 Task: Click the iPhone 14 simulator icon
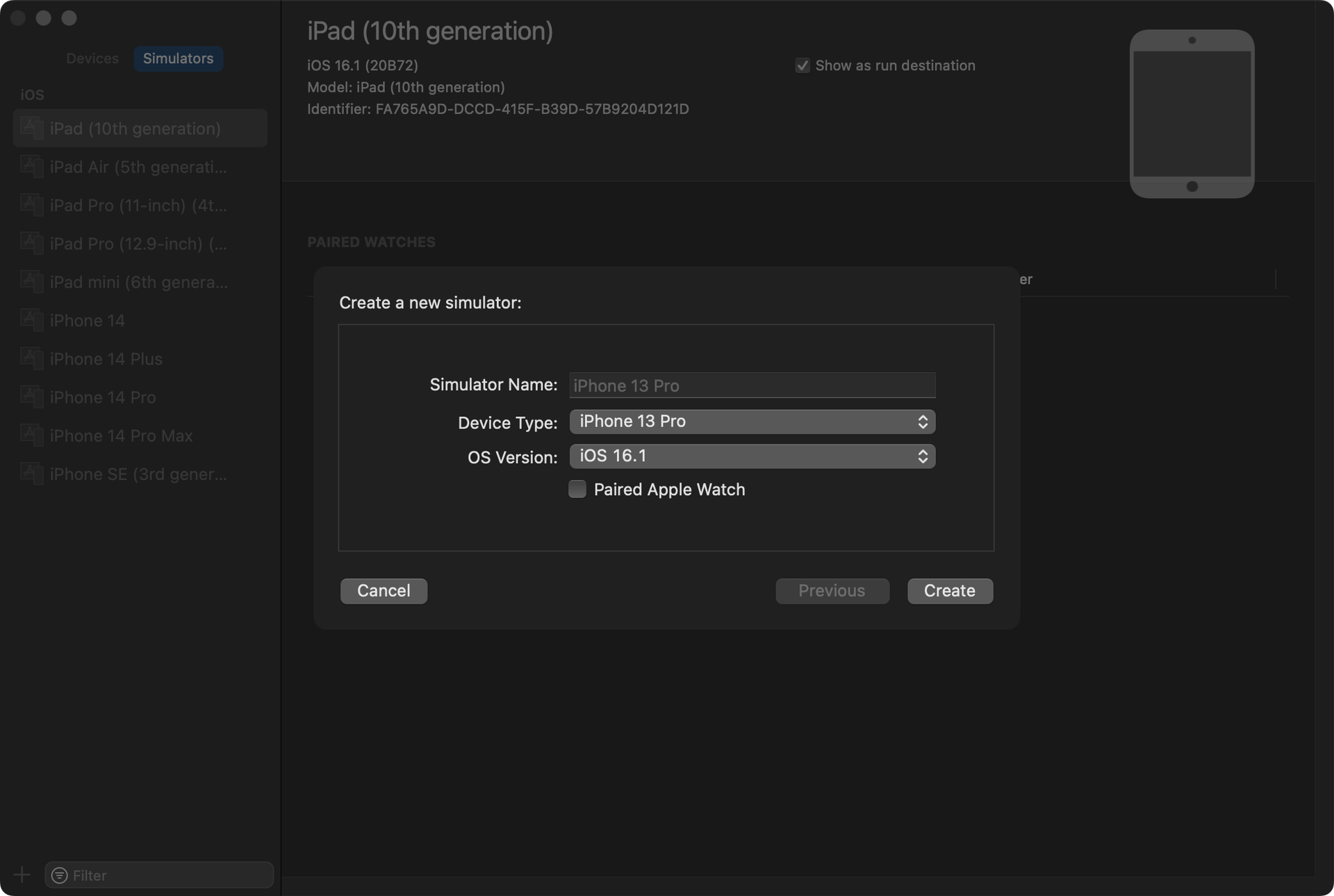[32, 320]
